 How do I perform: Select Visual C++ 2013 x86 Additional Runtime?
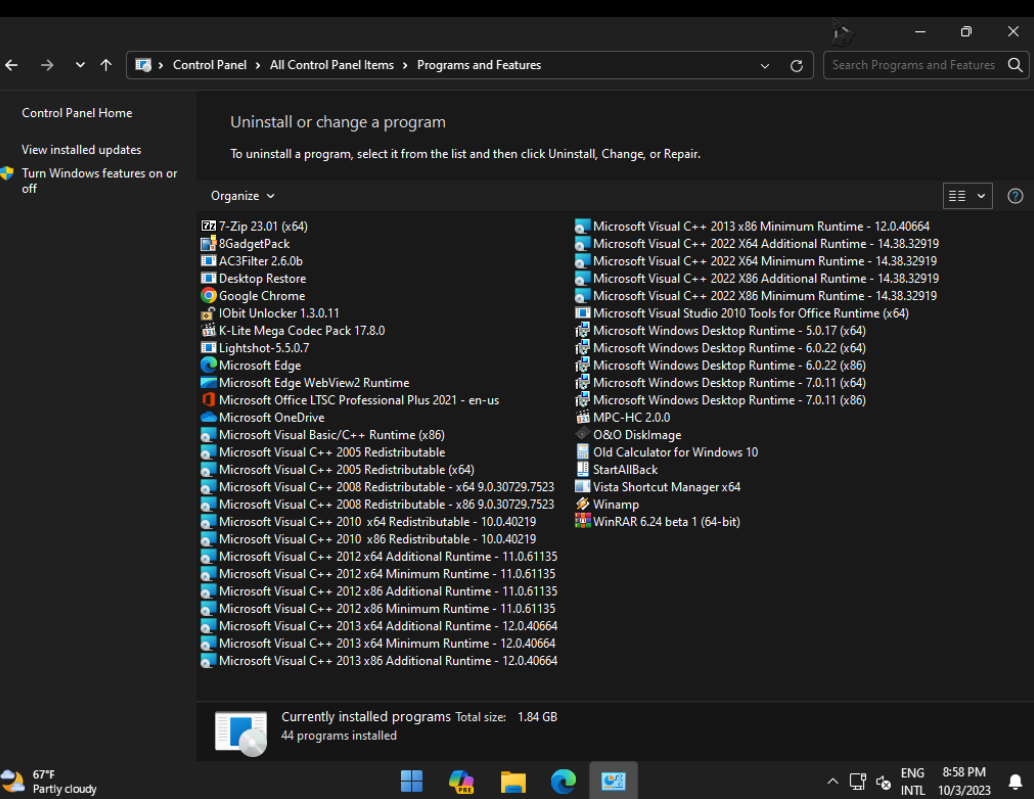click(379, 661)
